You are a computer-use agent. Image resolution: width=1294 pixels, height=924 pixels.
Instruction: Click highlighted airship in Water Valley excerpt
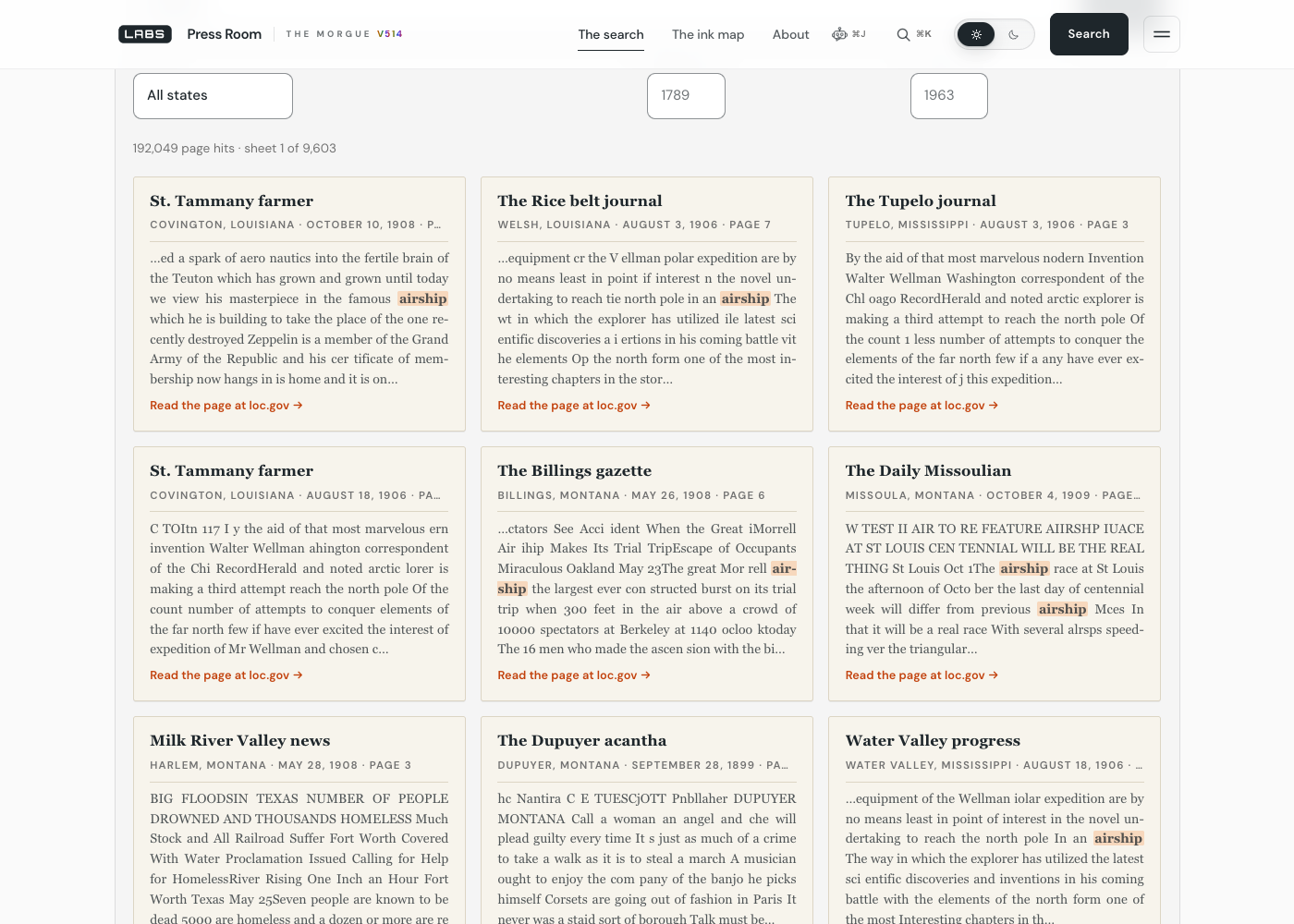pos(1118,838)
